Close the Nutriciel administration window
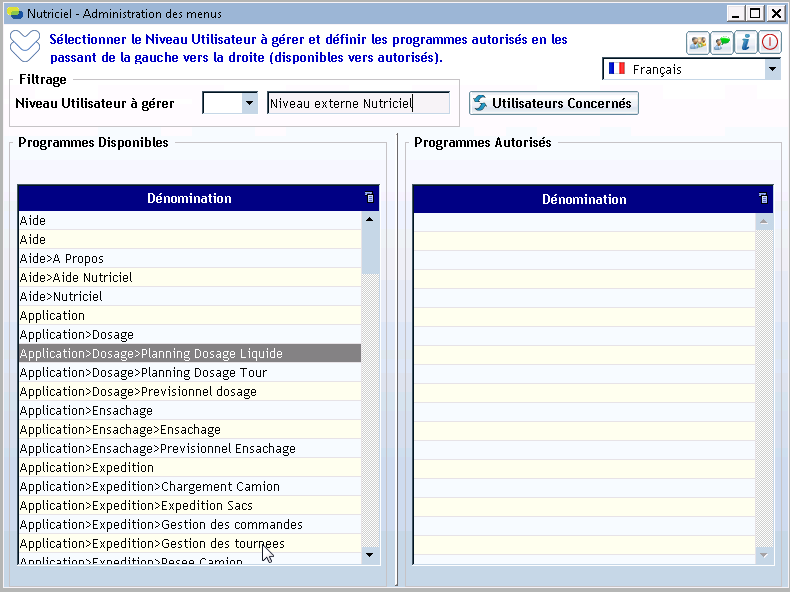 pyautogui.click(x=775, y=14)
